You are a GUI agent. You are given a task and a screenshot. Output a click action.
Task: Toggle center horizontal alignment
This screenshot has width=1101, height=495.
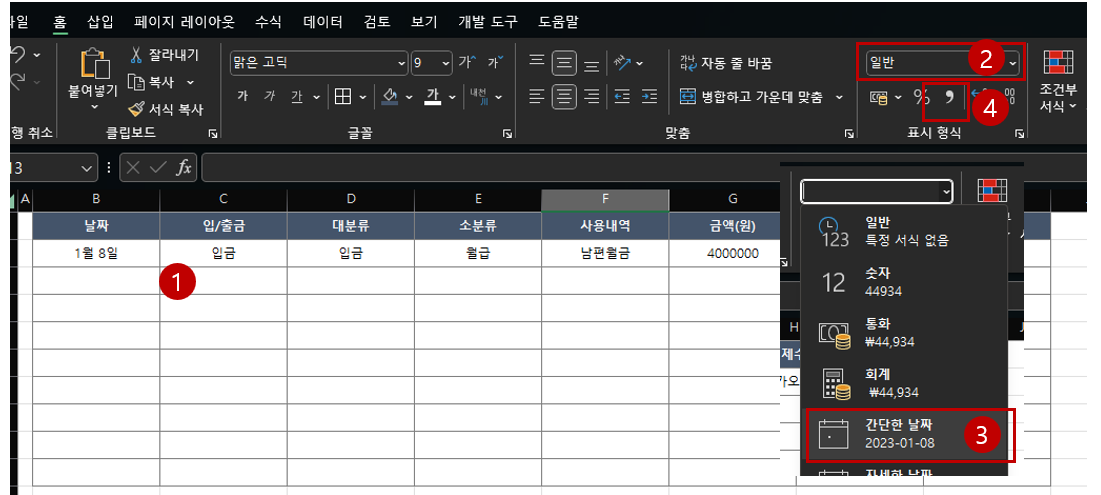click(x=564, y=97)
